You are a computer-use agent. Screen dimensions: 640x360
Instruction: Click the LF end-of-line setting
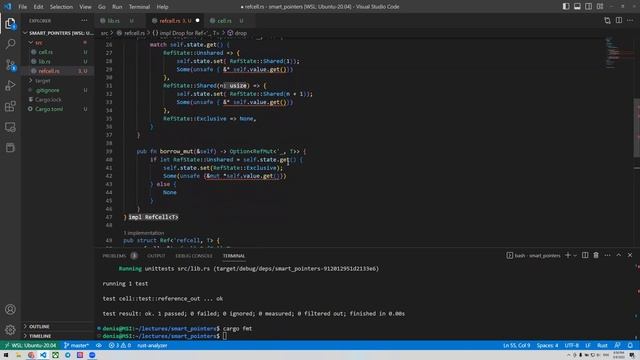(x=588, y=345)
